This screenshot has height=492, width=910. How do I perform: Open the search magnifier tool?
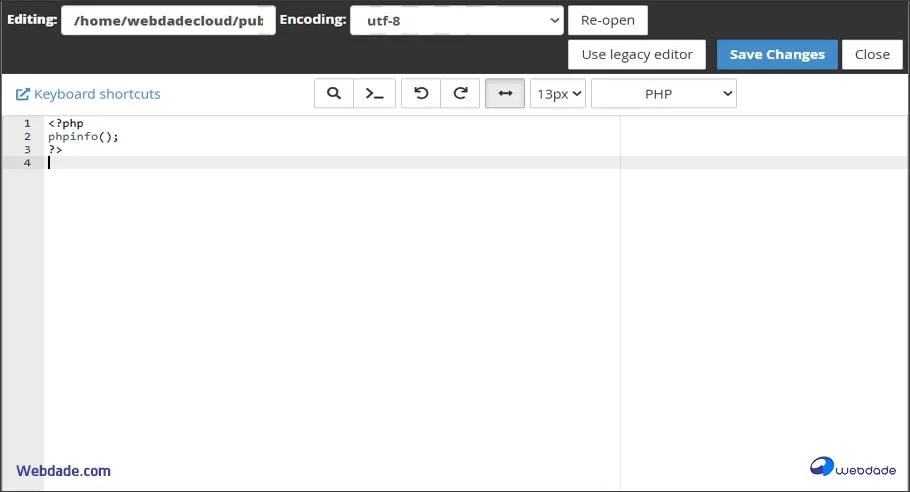tap(334, 93)
